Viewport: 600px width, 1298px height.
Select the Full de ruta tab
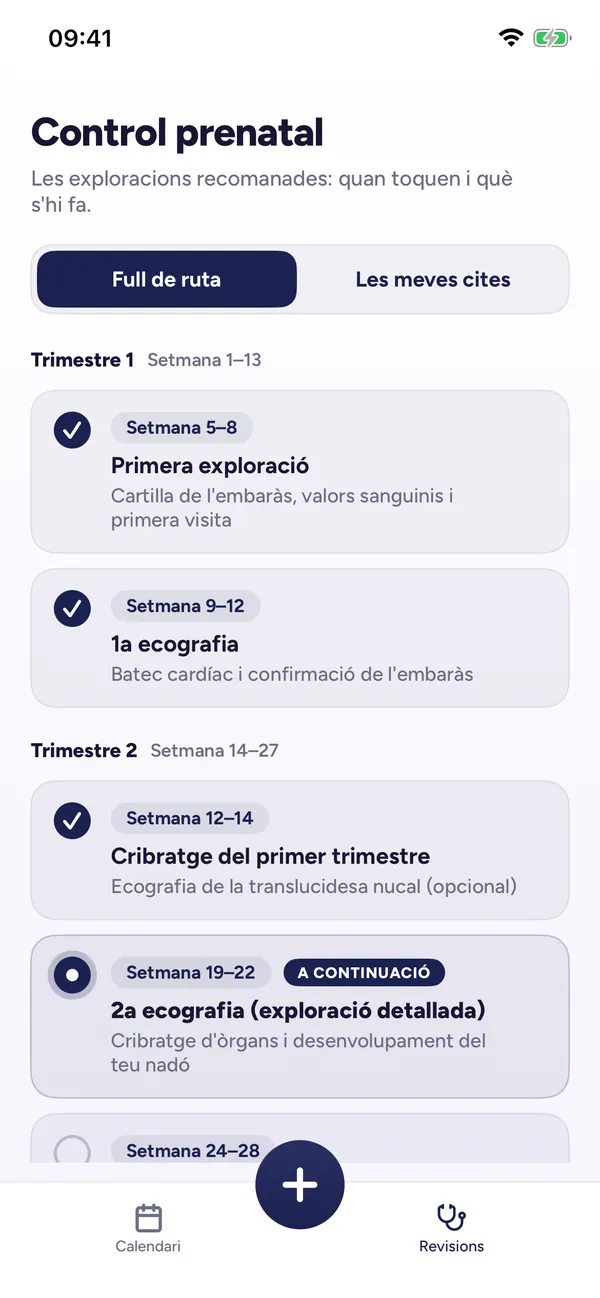pyautogui.click(x=167, y=279)
